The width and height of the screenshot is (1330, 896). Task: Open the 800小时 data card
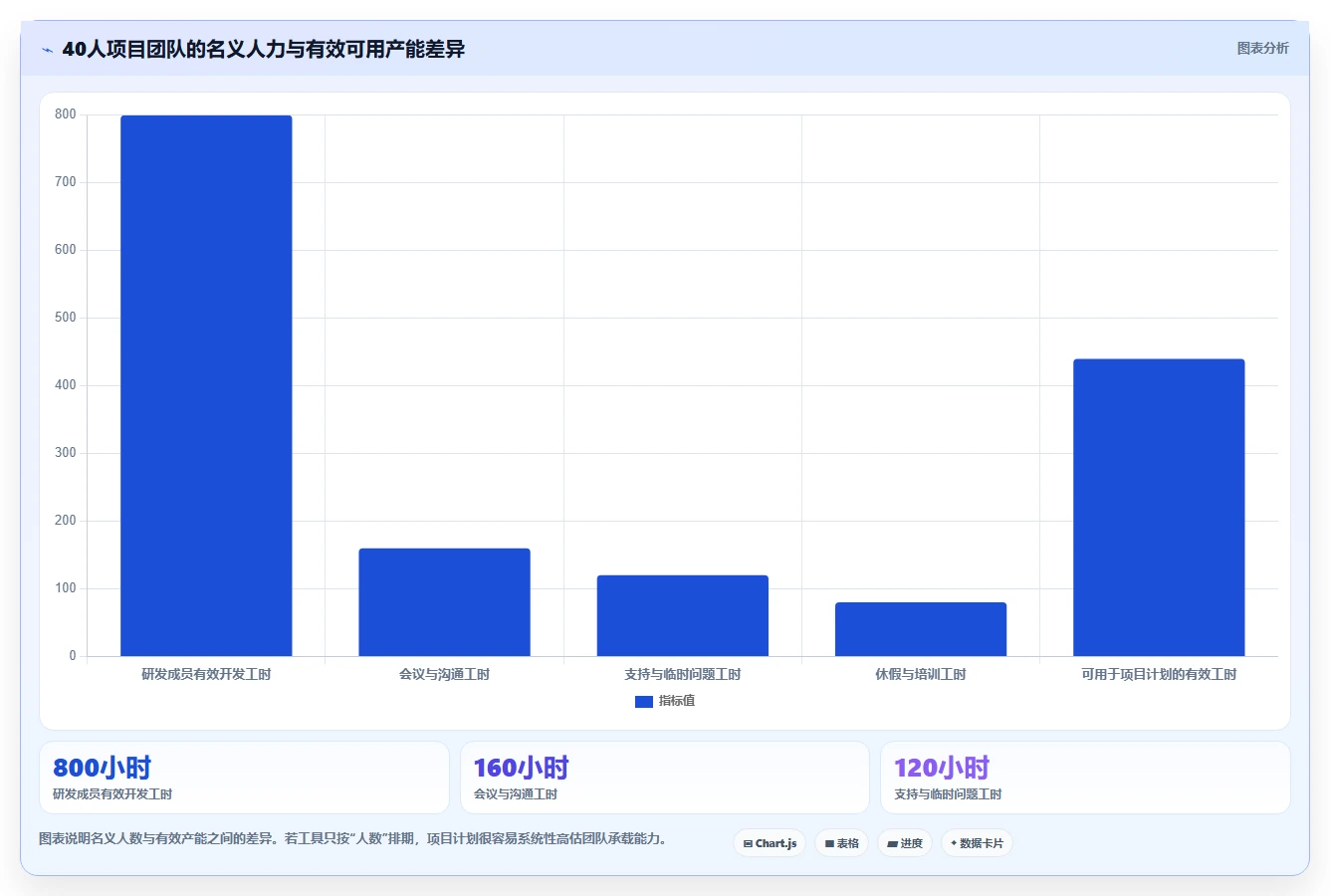[x=244, y=778]
